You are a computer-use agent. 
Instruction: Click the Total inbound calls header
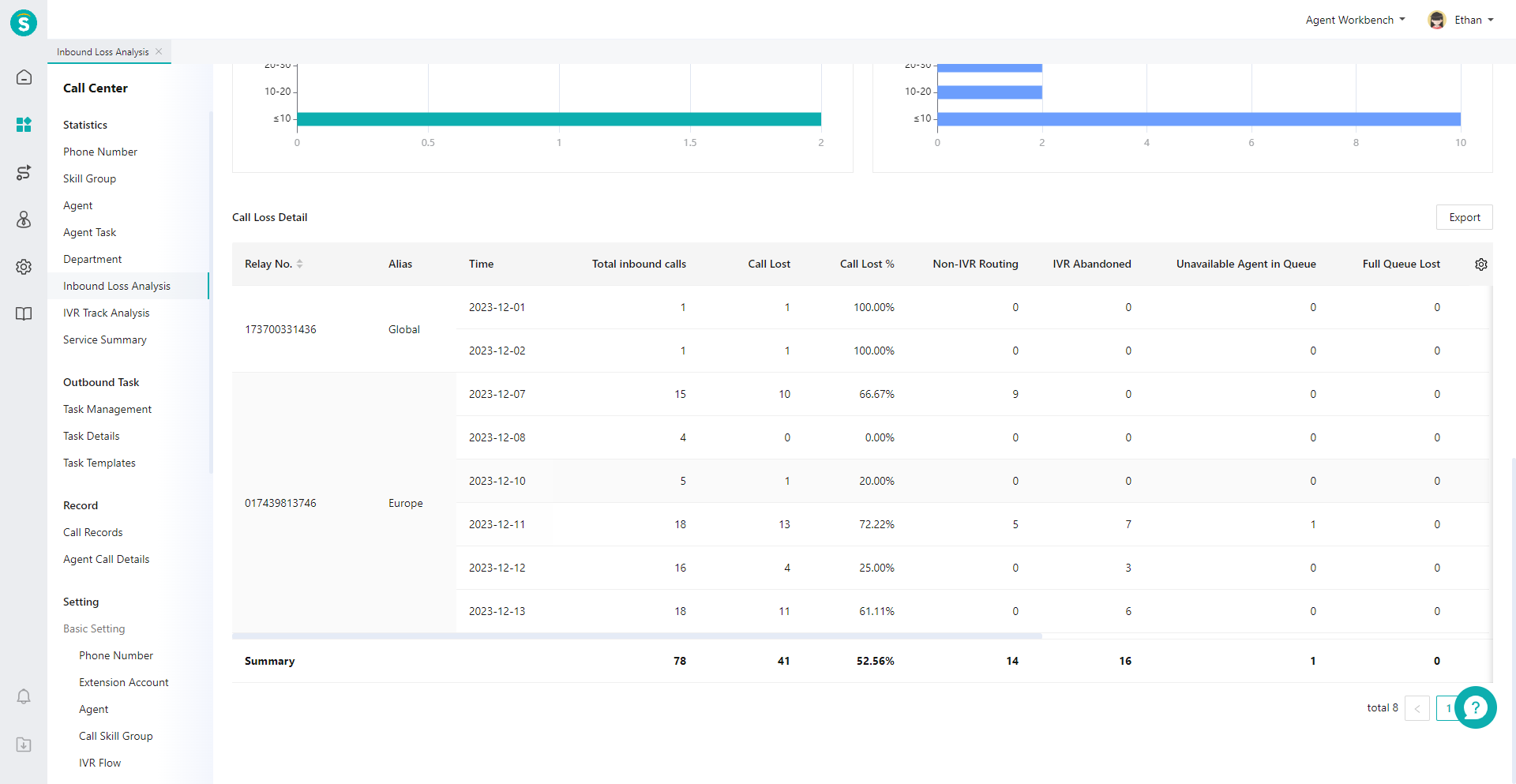coord(639,264)
